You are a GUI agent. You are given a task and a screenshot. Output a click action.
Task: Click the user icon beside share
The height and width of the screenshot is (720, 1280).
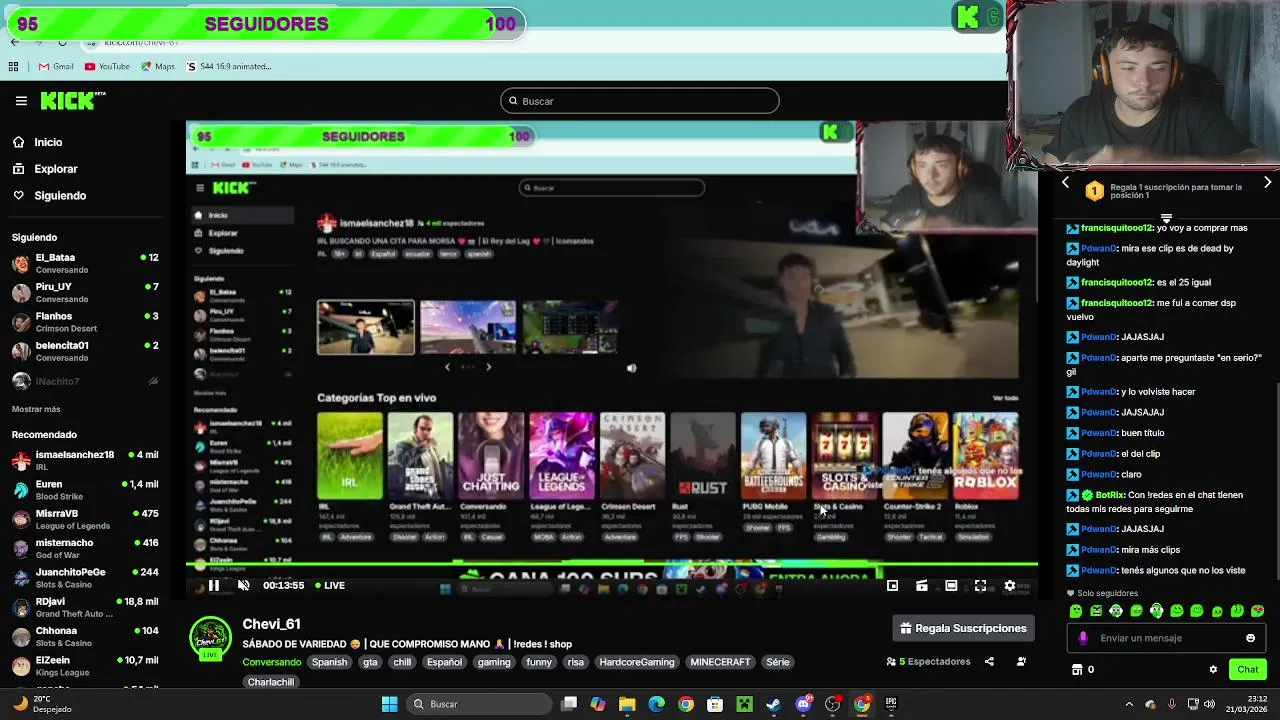(x=1021, y=662)
